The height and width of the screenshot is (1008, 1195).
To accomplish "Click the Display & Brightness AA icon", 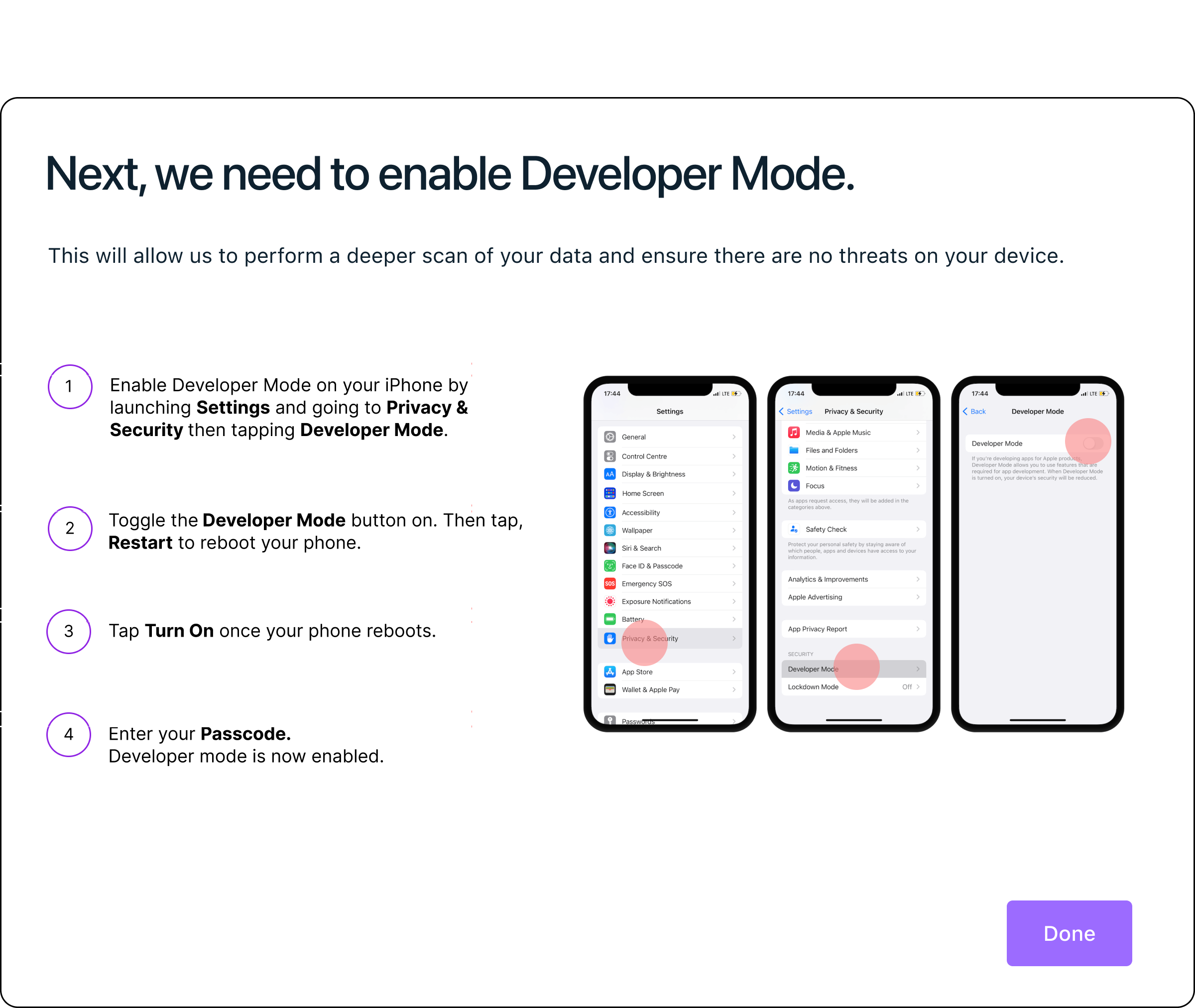I will (610, 474).
